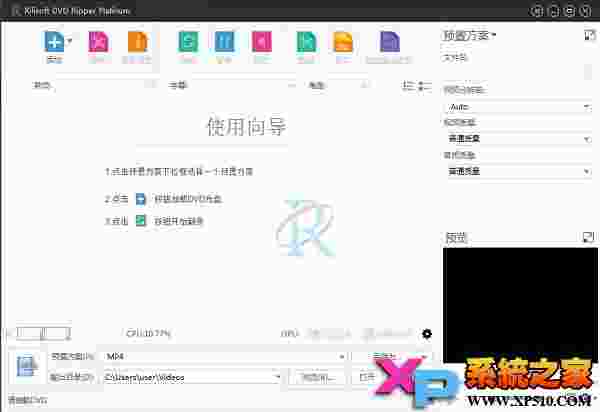Image resolution: width=600 pixels, height=412 pixels.
Task: Click the orange file icon left of the green one
Action: [x=137, y=41]
